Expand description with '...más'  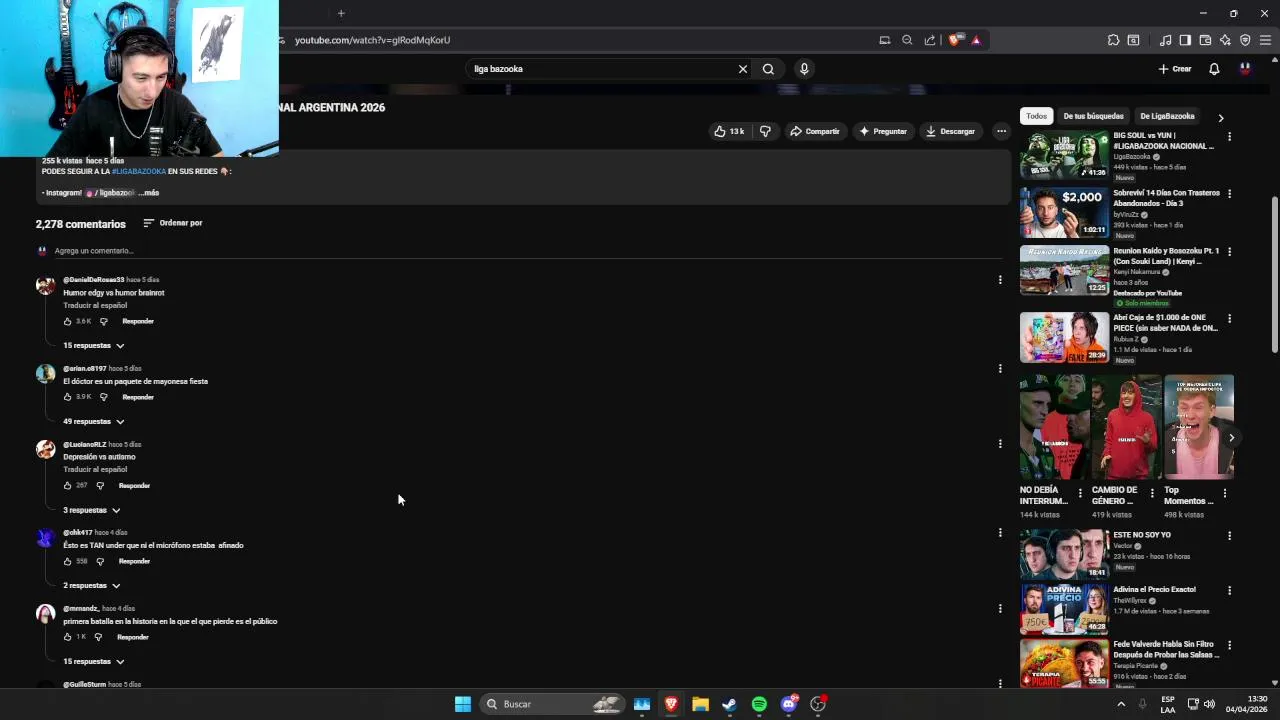tap(149, 193)
